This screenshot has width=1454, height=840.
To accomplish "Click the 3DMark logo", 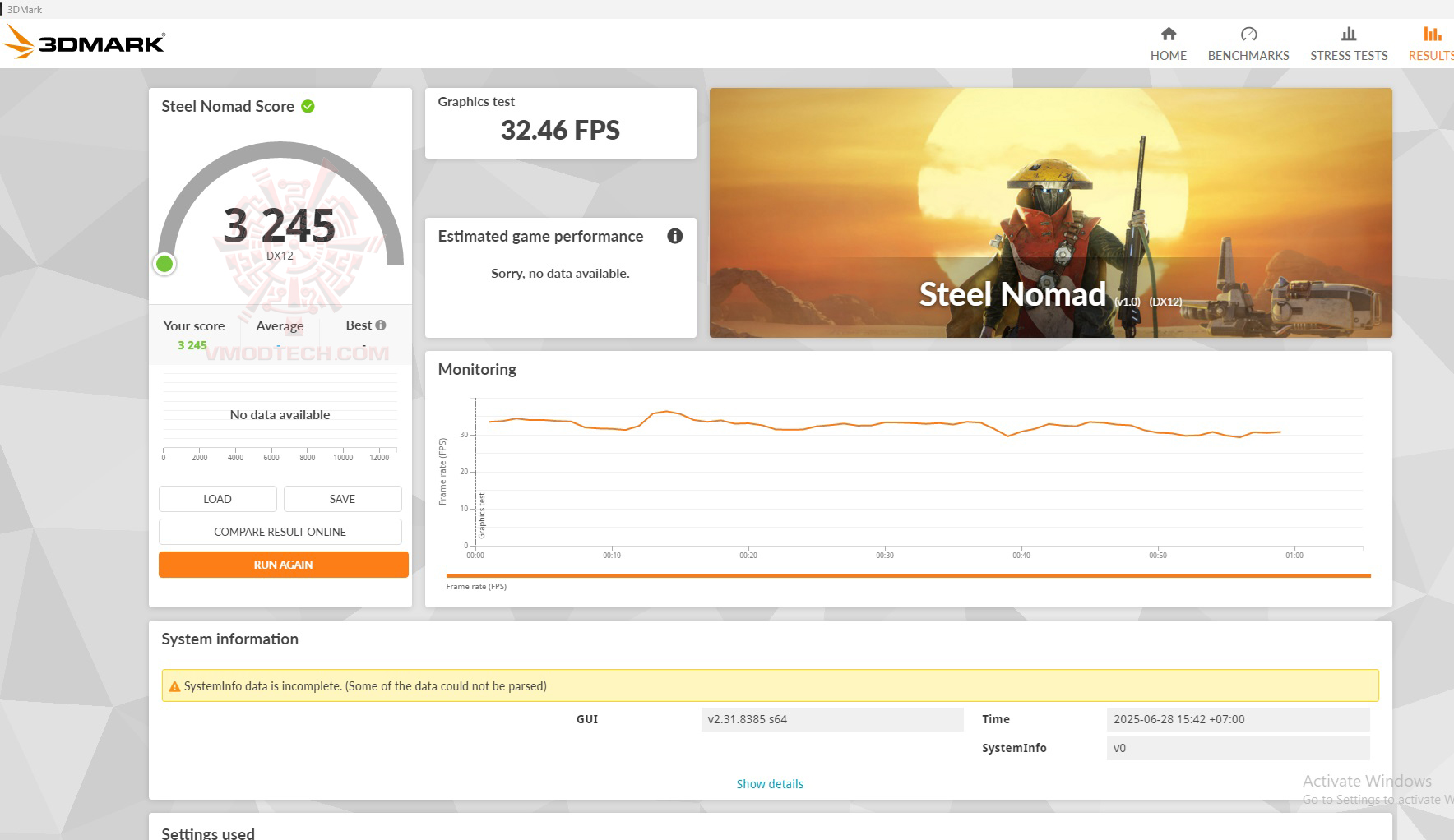I will tap(85, 42).
